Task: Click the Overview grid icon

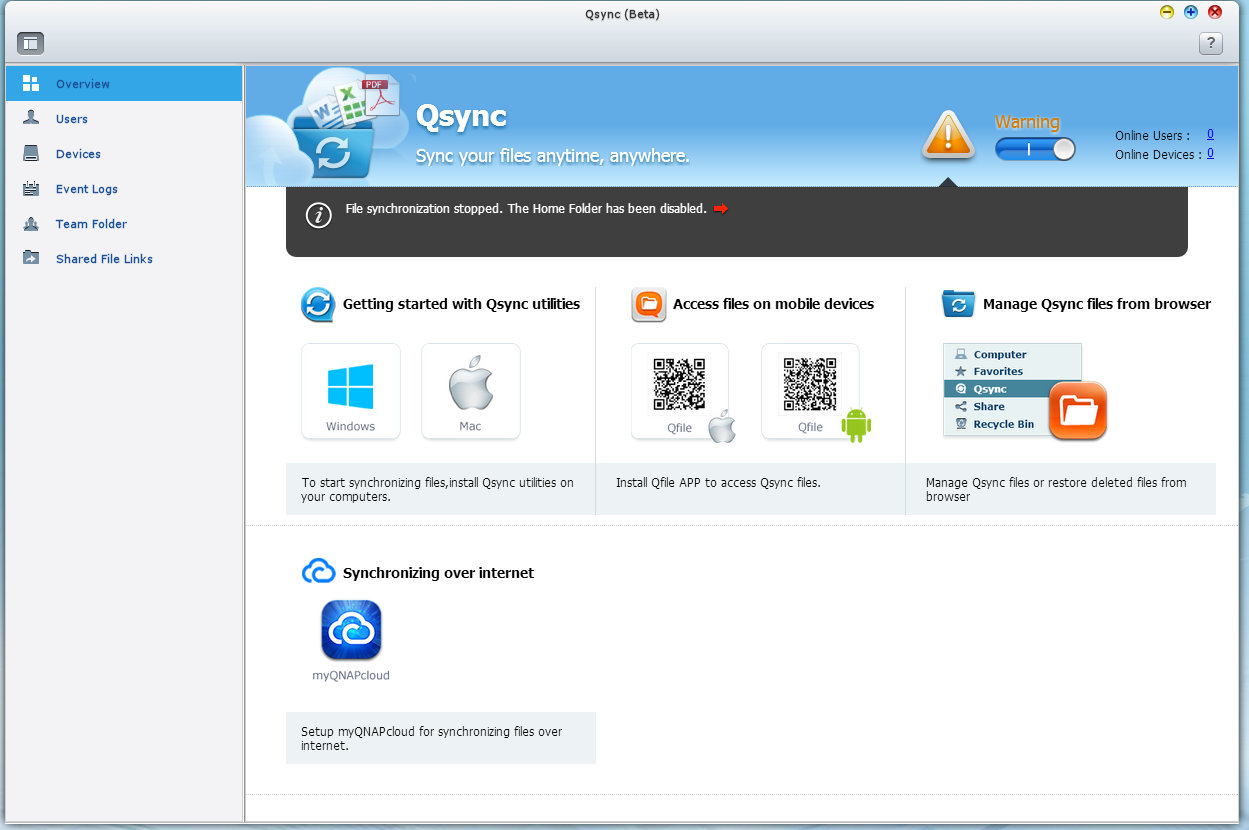Action: coord(31,83)
